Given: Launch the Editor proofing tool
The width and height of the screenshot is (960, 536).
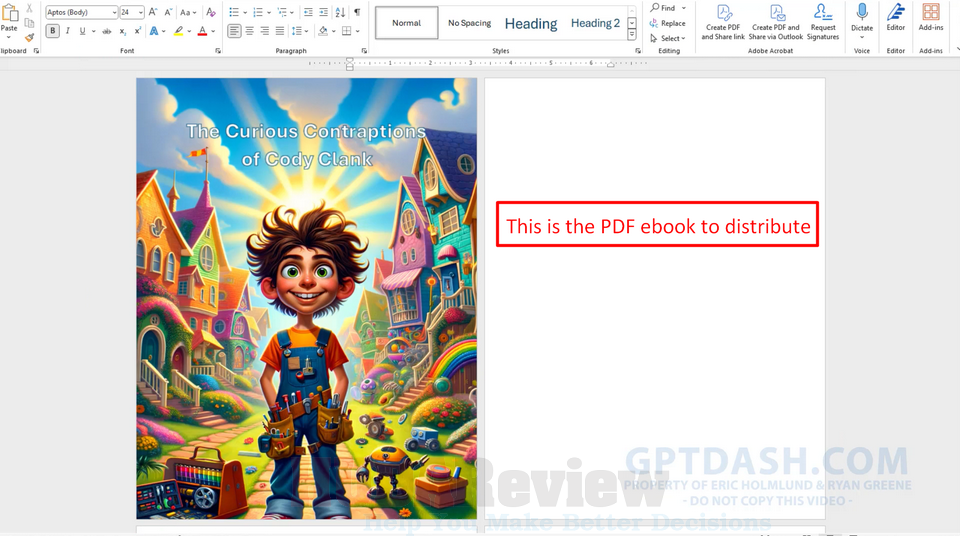Looking at the screenshot, I should 896,18.
